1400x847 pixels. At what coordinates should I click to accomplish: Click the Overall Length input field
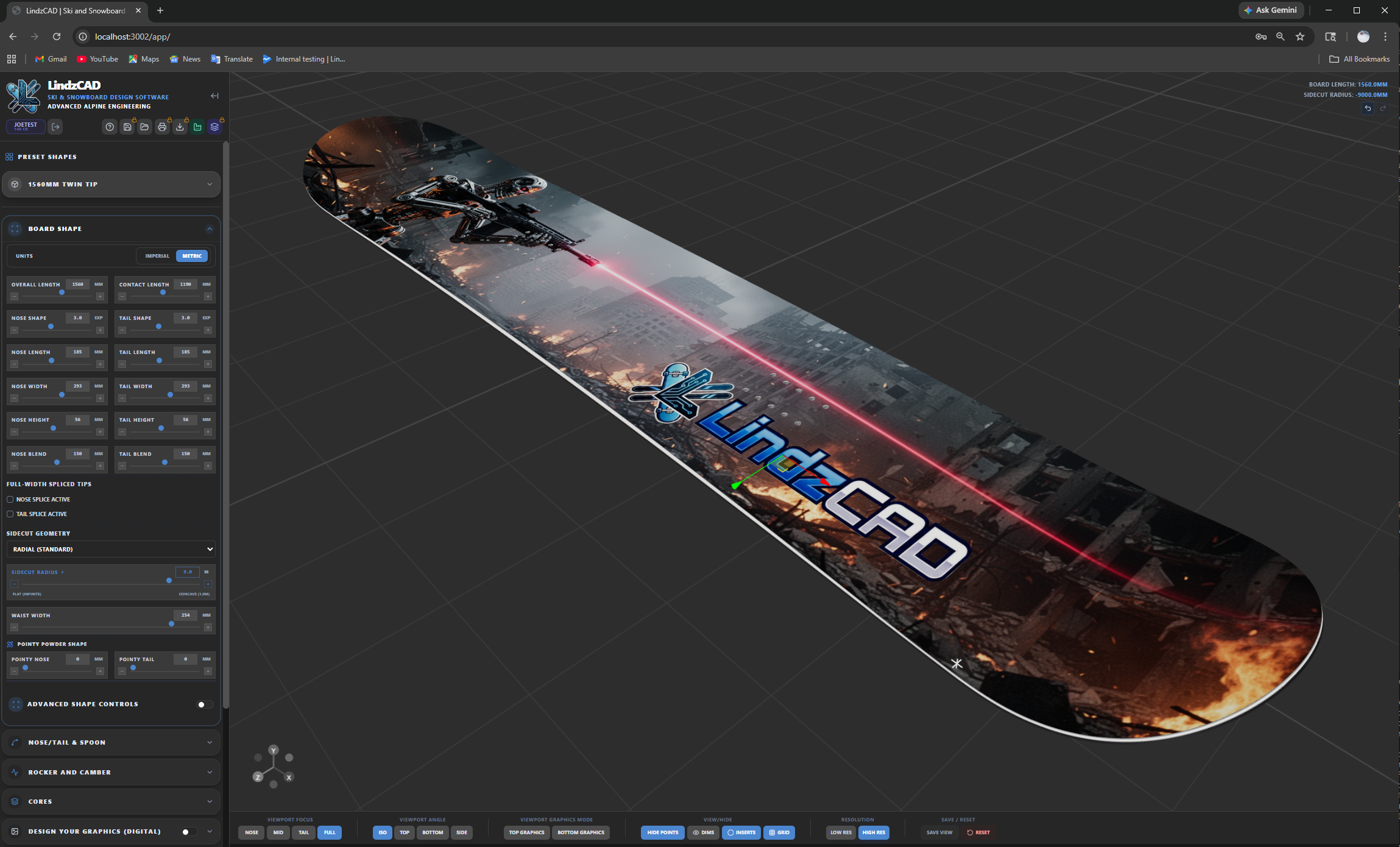click(78, 284)
